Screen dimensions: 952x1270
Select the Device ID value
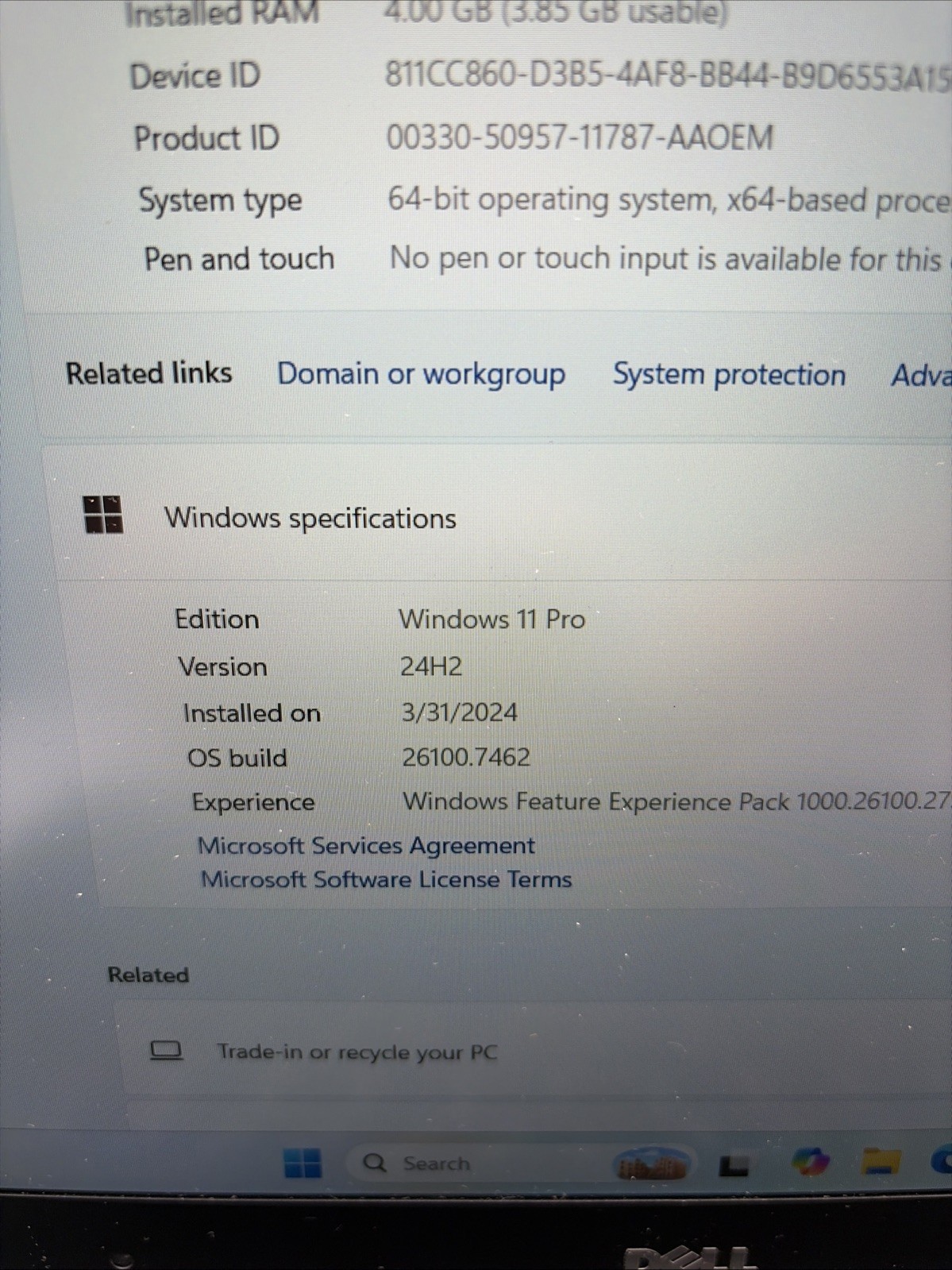(668, 76)
